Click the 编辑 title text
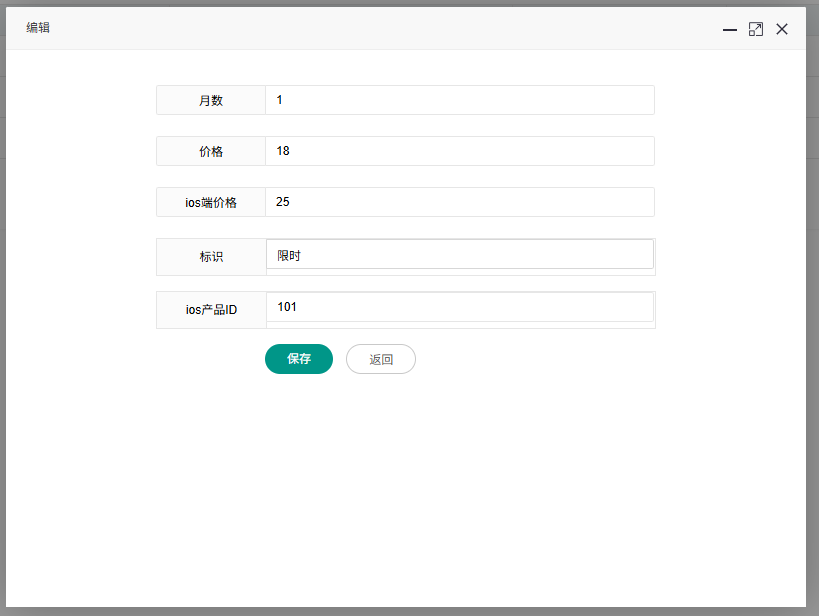Viewport: 819px width, 616px height. (38, 28)
